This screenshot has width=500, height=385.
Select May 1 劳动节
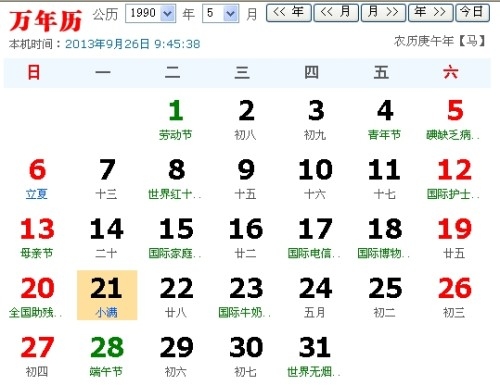pos(176,119)
